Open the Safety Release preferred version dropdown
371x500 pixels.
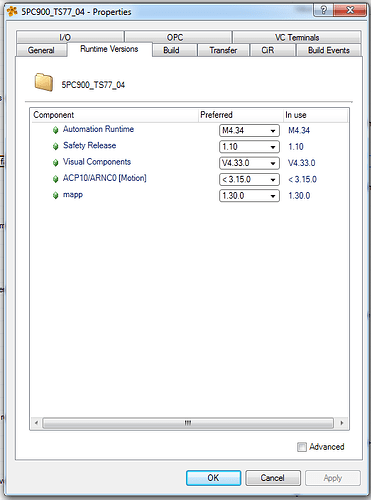point(249,147)
